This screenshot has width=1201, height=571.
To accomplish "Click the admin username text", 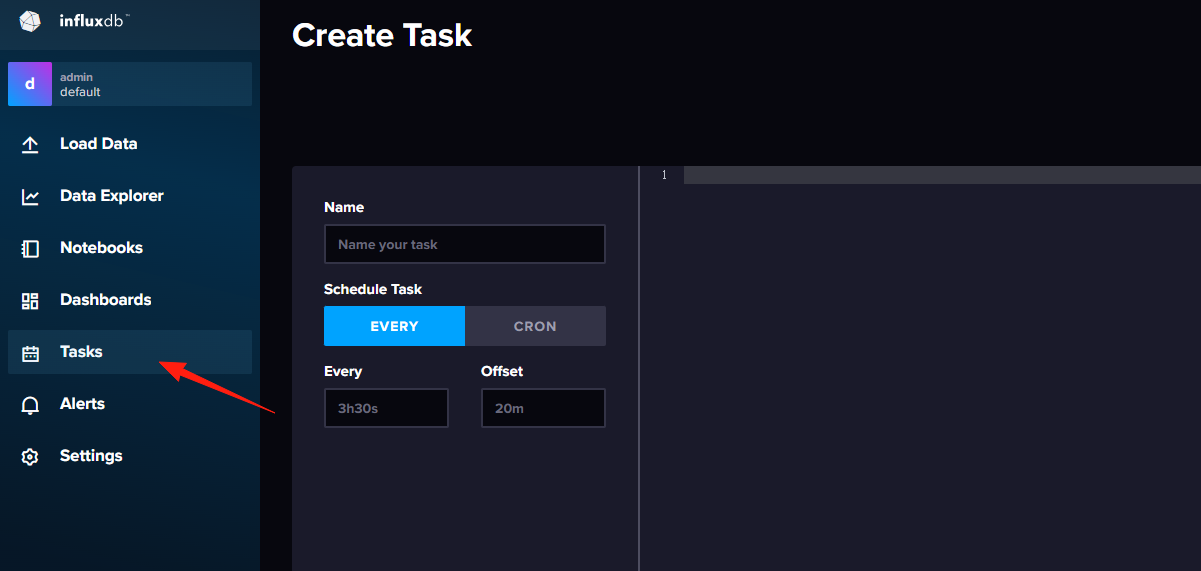I will (x=76, y=77).
